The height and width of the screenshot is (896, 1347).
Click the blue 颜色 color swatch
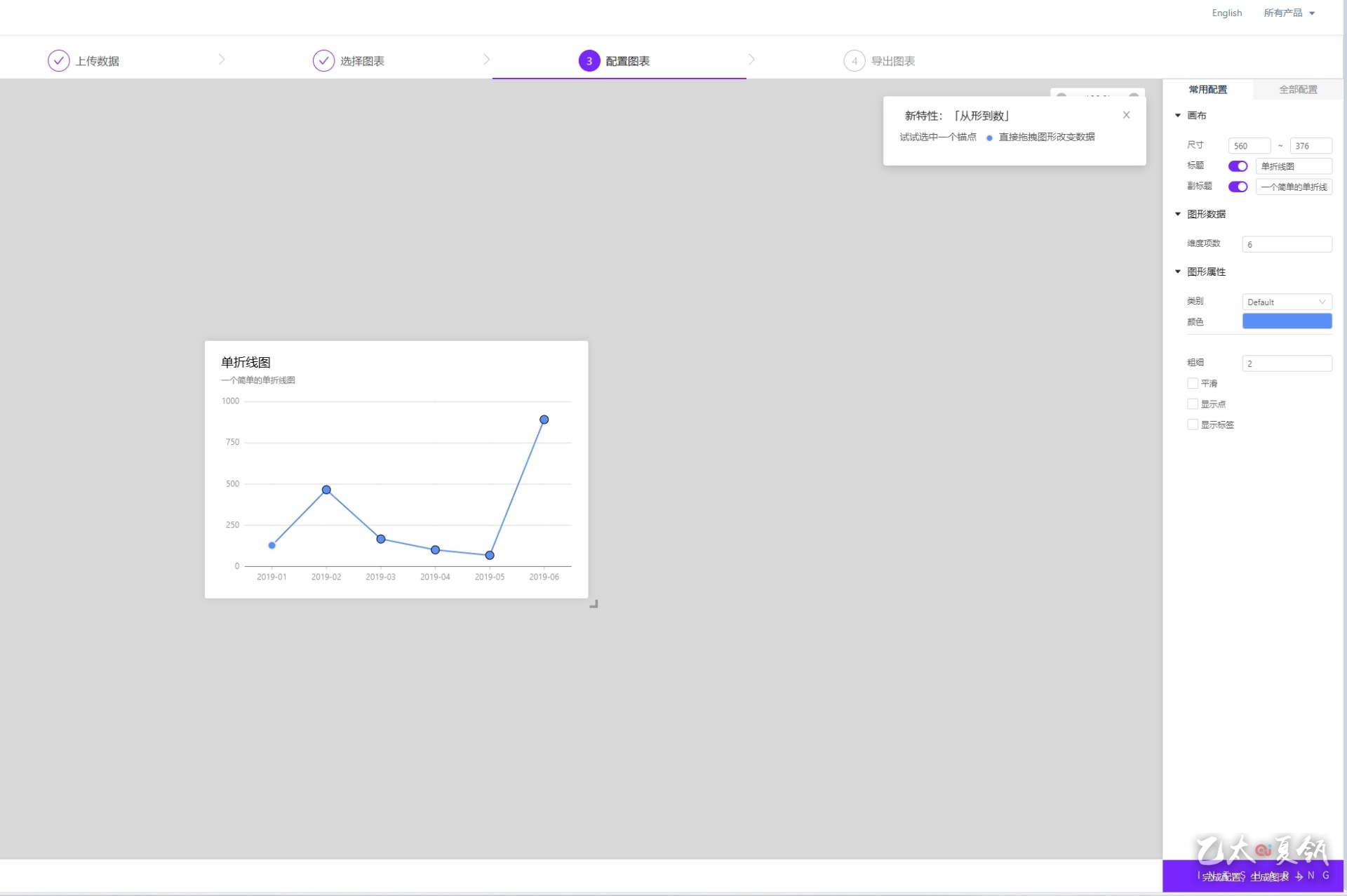point(1287,321)
